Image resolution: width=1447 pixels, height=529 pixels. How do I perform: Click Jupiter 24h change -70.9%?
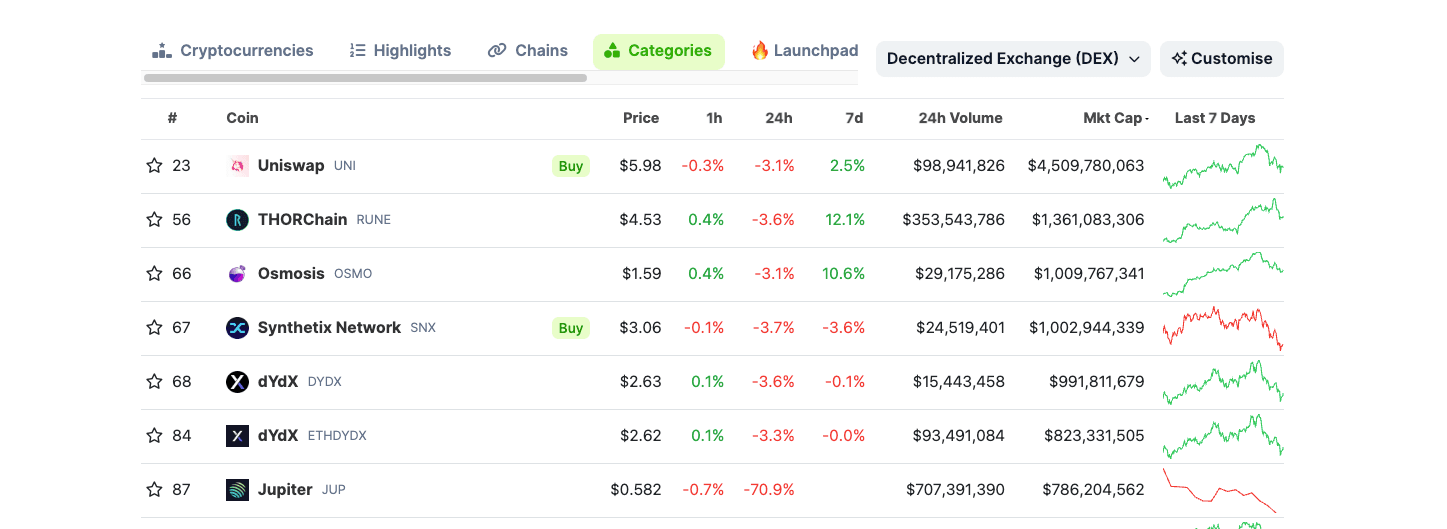click(769, 490)
